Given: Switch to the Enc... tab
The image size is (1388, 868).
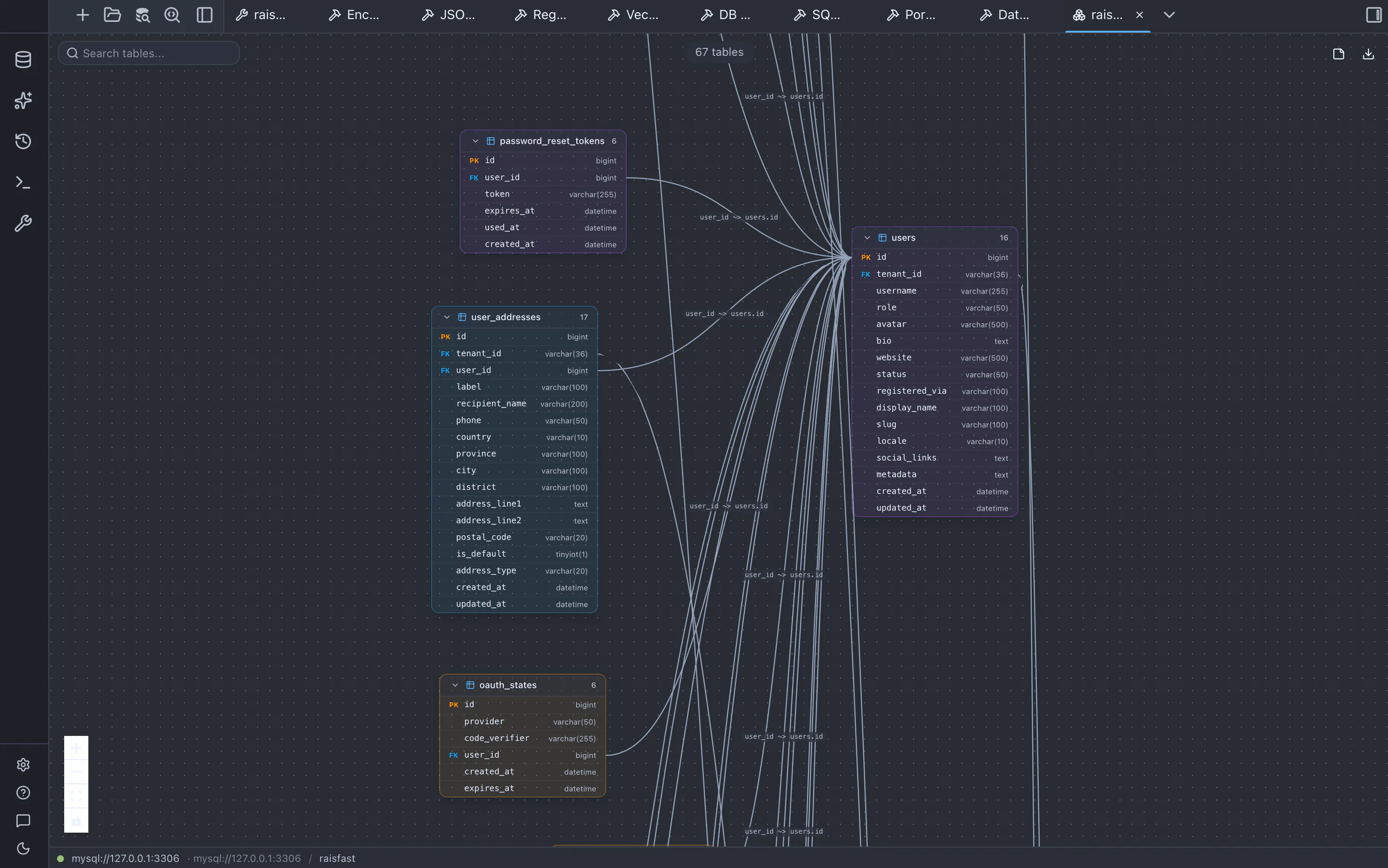Looking at the screenshot, I should click(354, 15).
